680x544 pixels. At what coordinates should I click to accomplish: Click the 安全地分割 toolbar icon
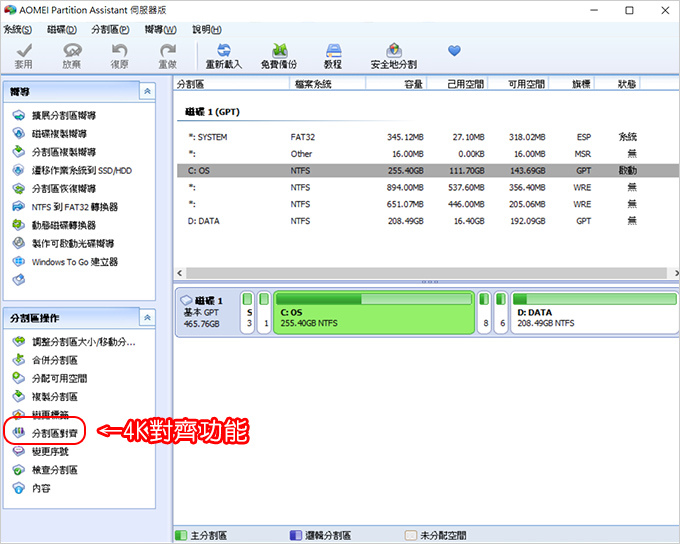(x=394, y=50)
